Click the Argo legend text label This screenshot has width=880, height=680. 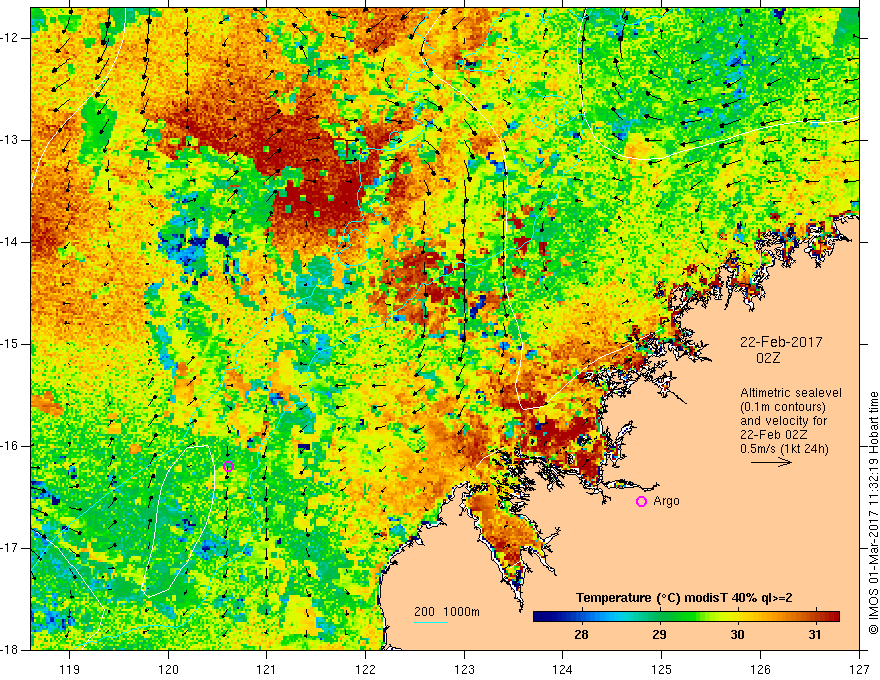(666, 501)
